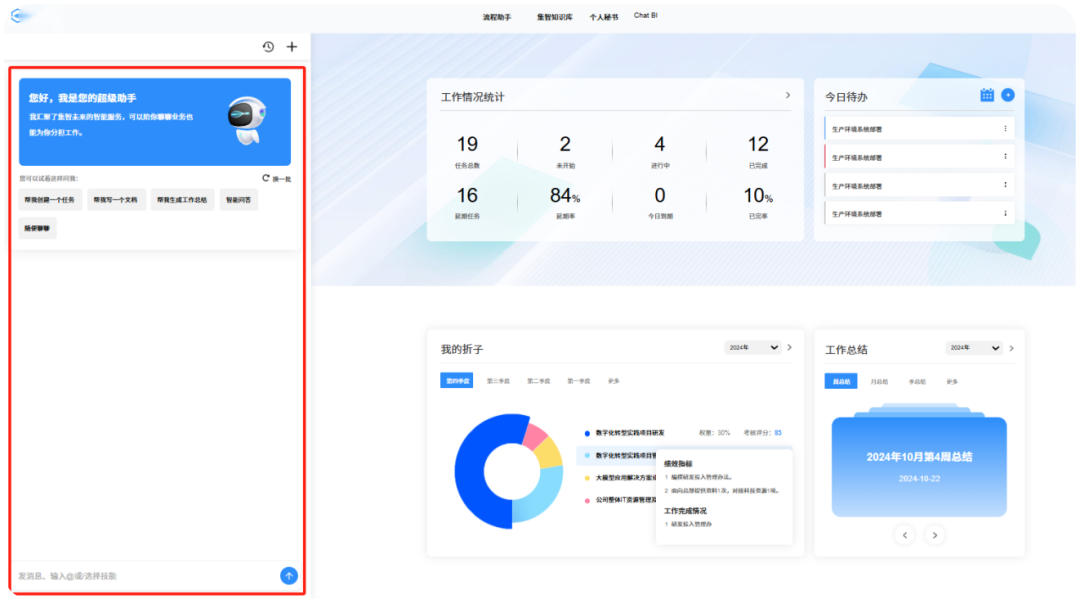1080x603 pixels.
Task: Select the 第三季度 tab in 我的折子
Action: [498, 381]
